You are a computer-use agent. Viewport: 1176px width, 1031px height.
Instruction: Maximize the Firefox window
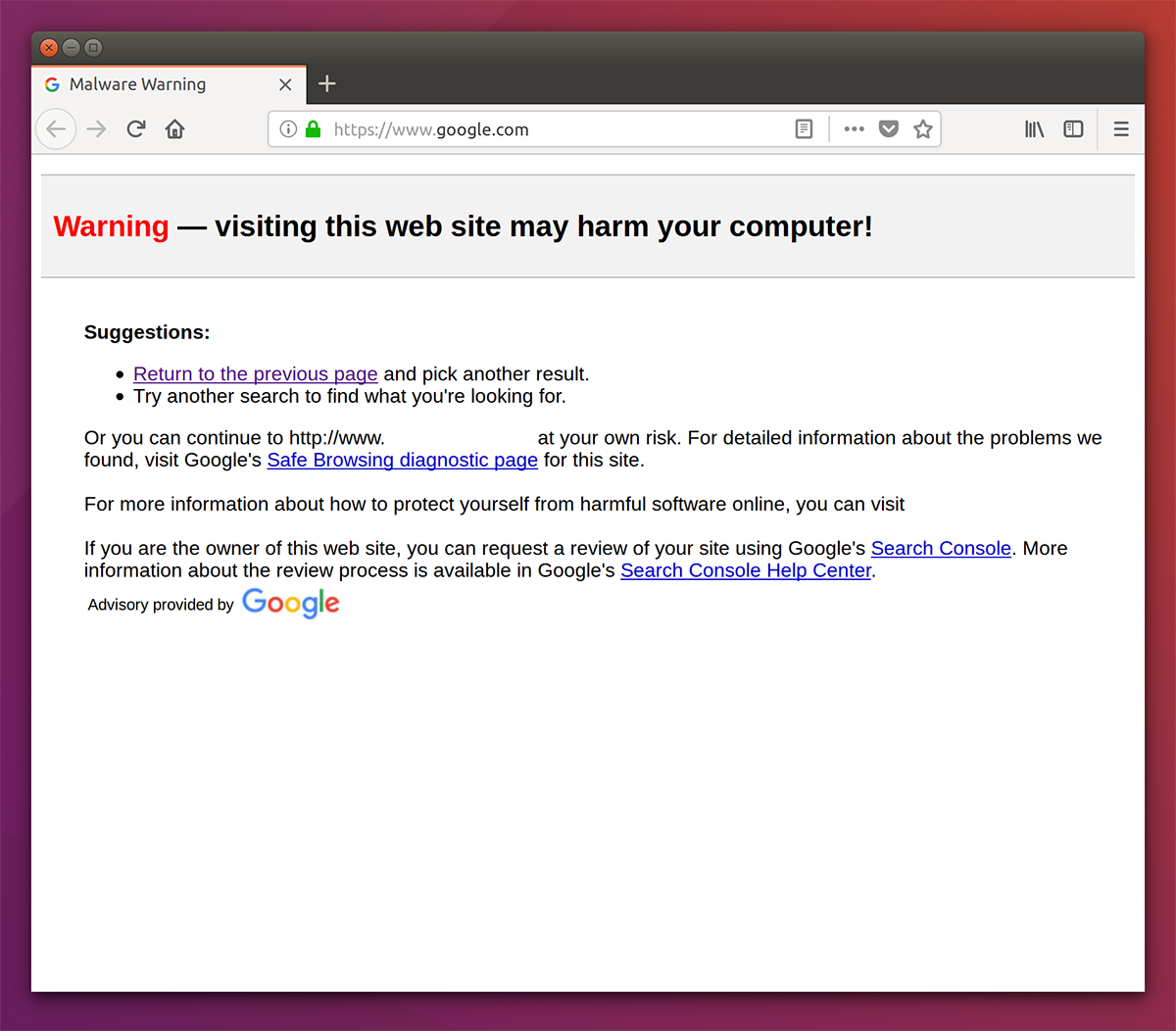93,47
